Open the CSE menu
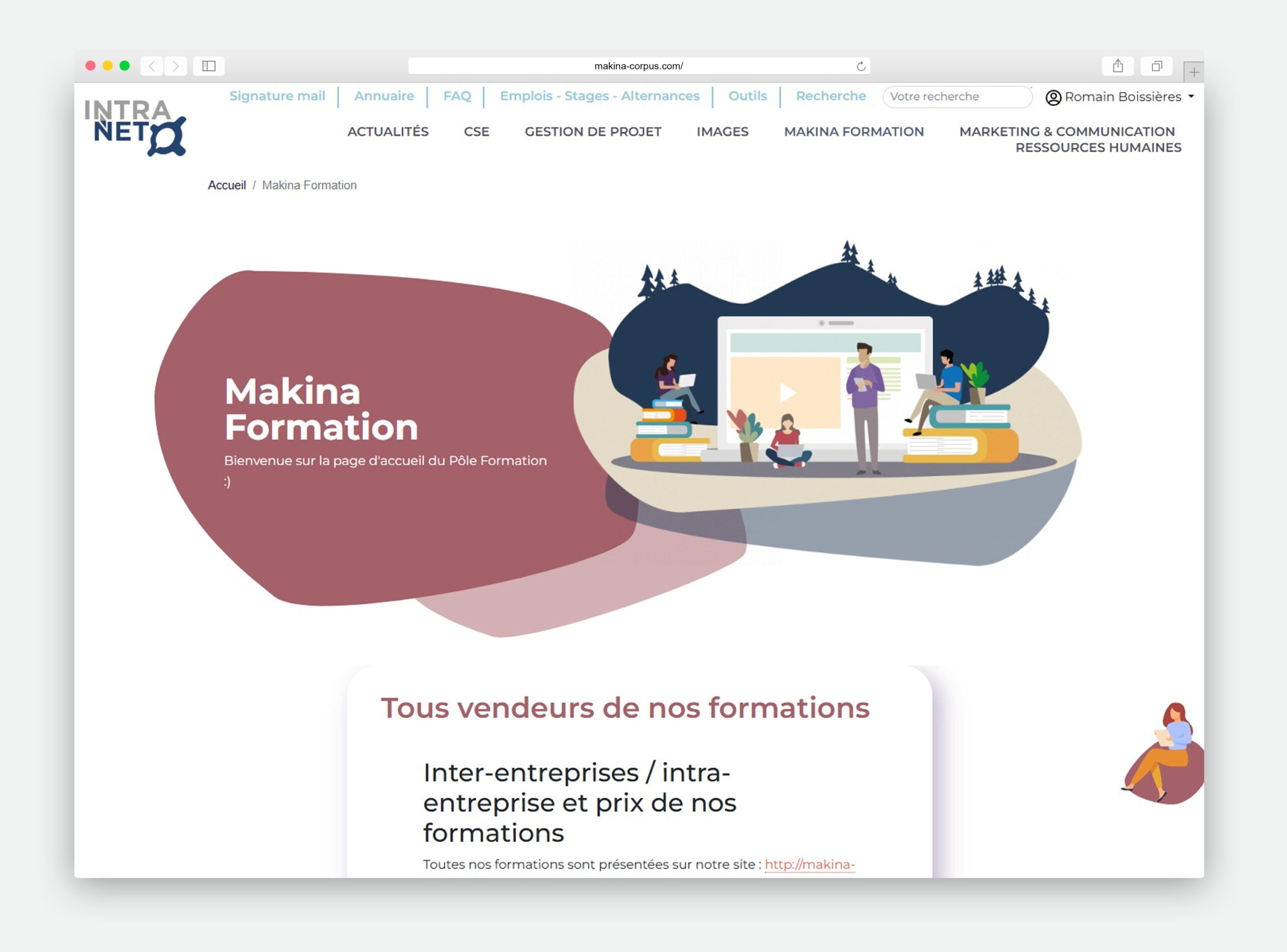Viewport: 1287px width, 952px height. 476,131
